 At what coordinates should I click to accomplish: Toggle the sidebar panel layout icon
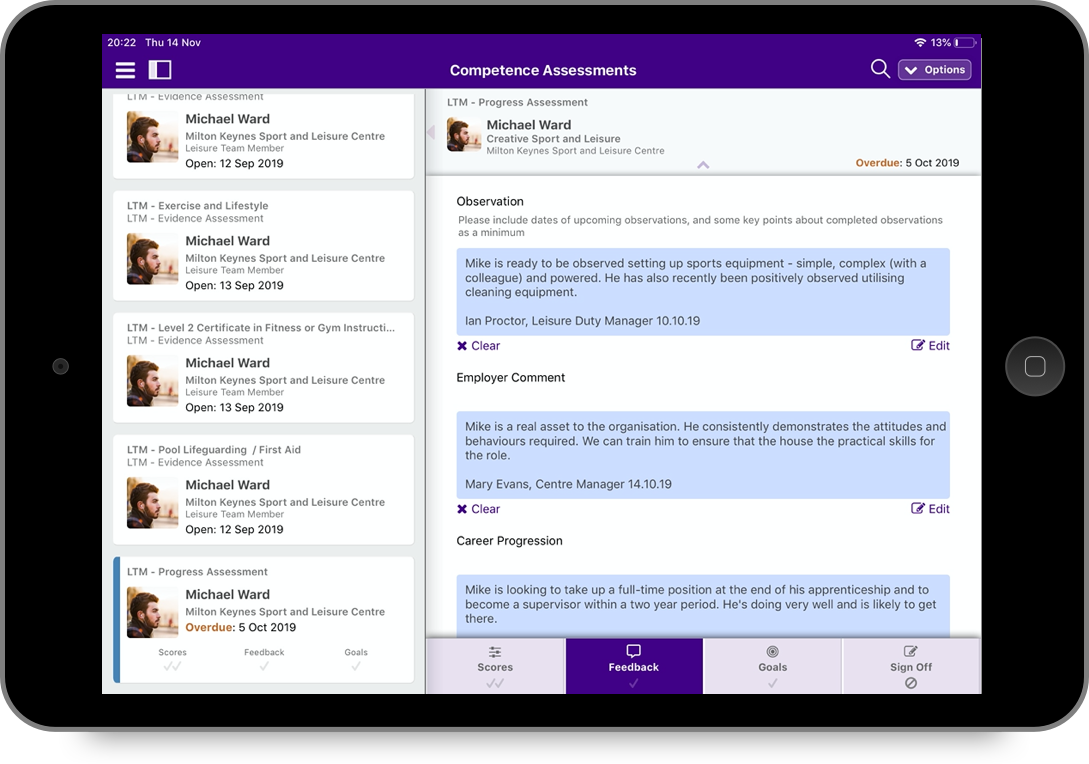[160, 70]
